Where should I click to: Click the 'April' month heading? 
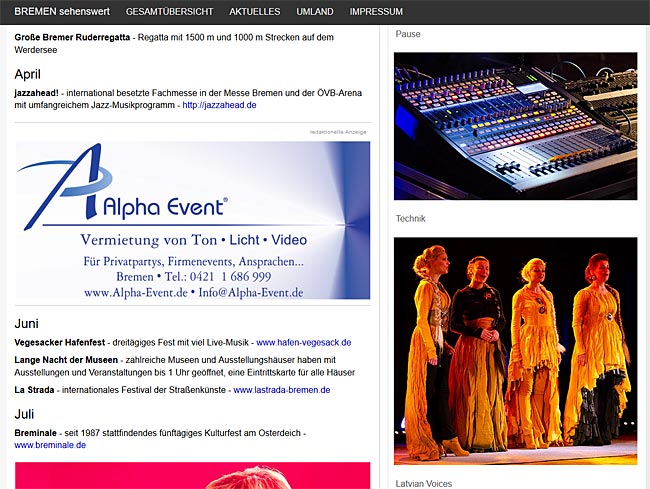(27, 74)
